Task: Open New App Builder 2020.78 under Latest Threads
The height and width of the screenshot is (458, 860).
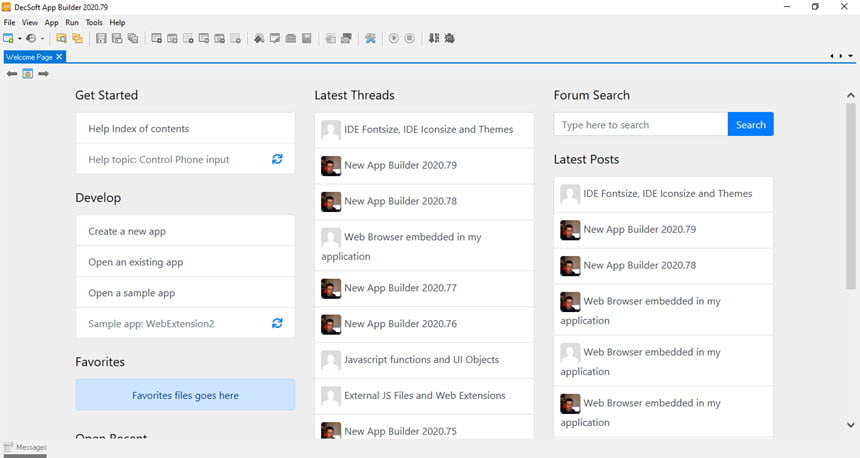Action: pyautogui.click(x=424, y=201)
